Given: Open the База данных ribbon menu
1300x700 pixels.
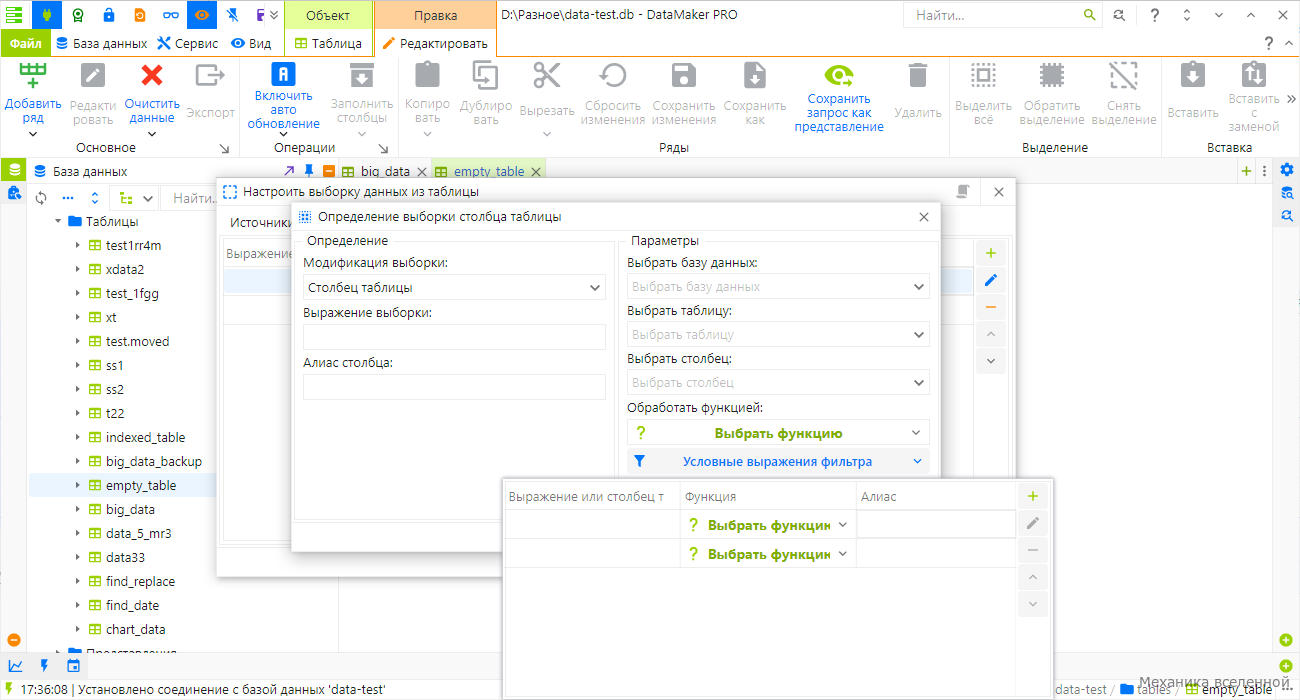Looking at the screenshot, I should click(x=101, y=44).
